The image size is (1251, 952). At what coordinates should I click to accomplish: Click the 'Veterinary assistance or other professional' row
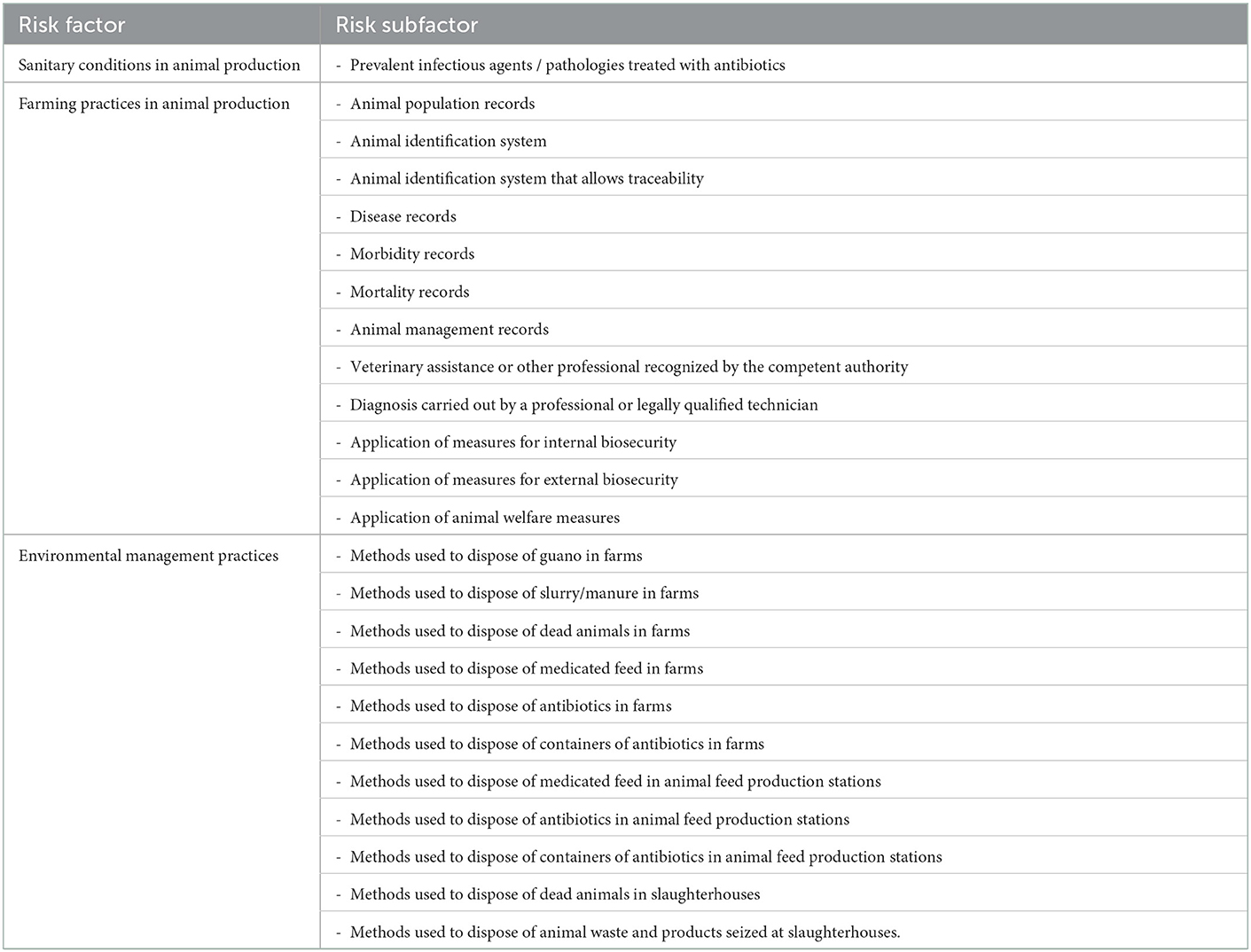pos(784,366)
